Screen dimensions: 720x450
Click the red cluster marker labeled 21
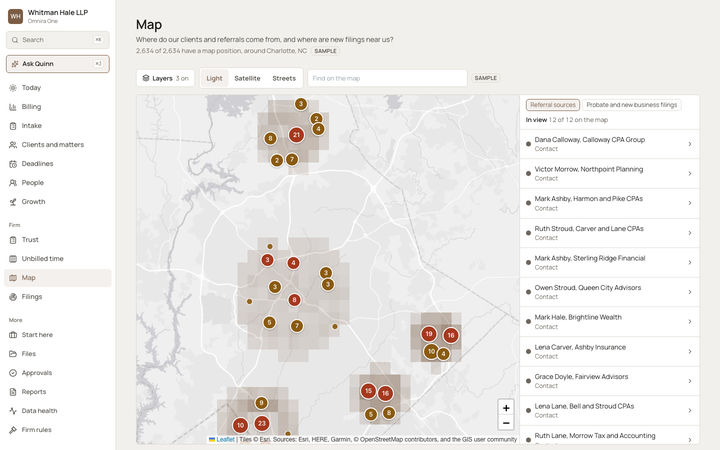coord(296,135)
